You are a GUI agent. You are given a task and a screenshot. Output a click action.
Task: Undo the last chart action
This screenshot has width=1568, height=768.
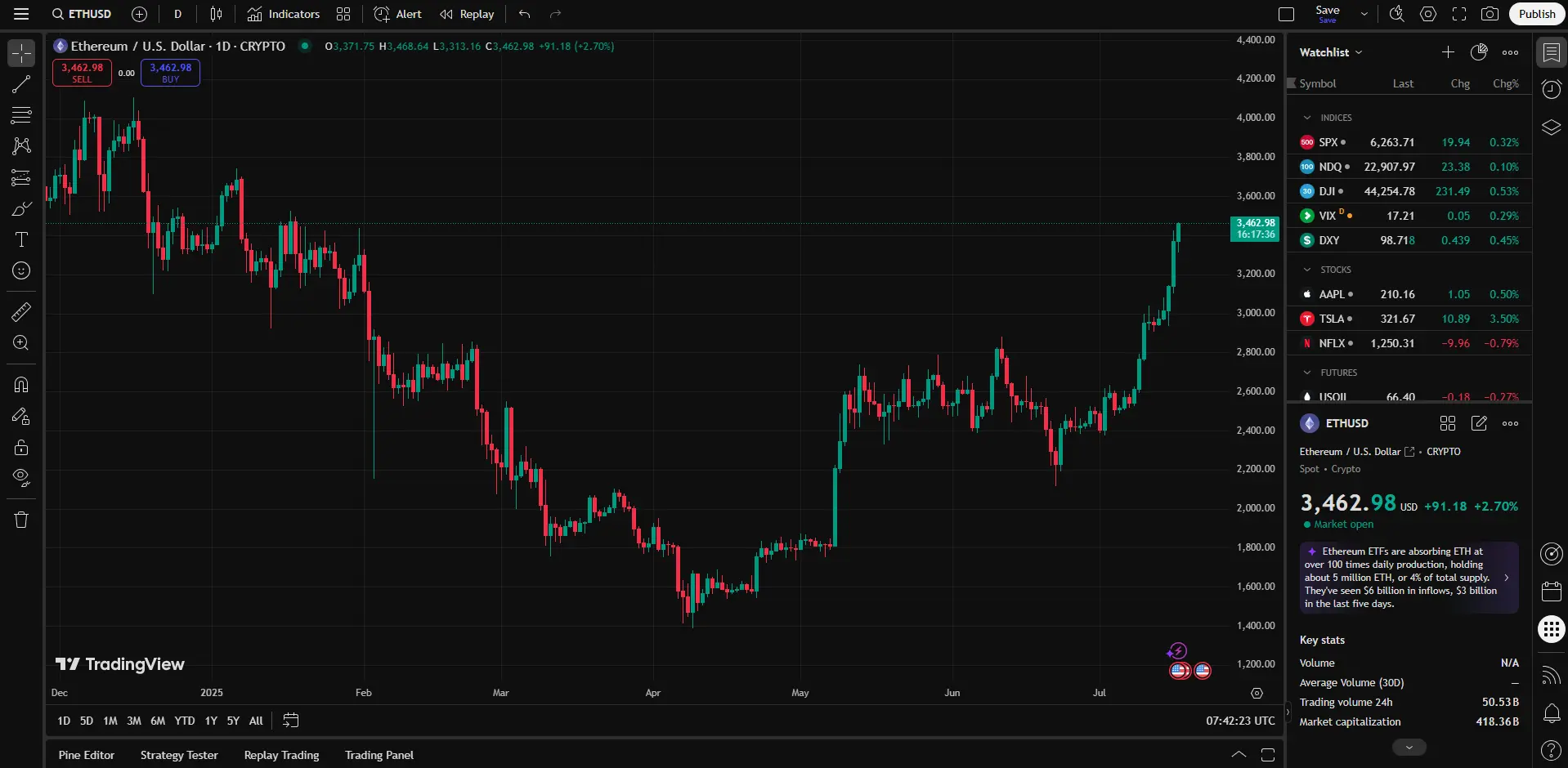point(524,14)
